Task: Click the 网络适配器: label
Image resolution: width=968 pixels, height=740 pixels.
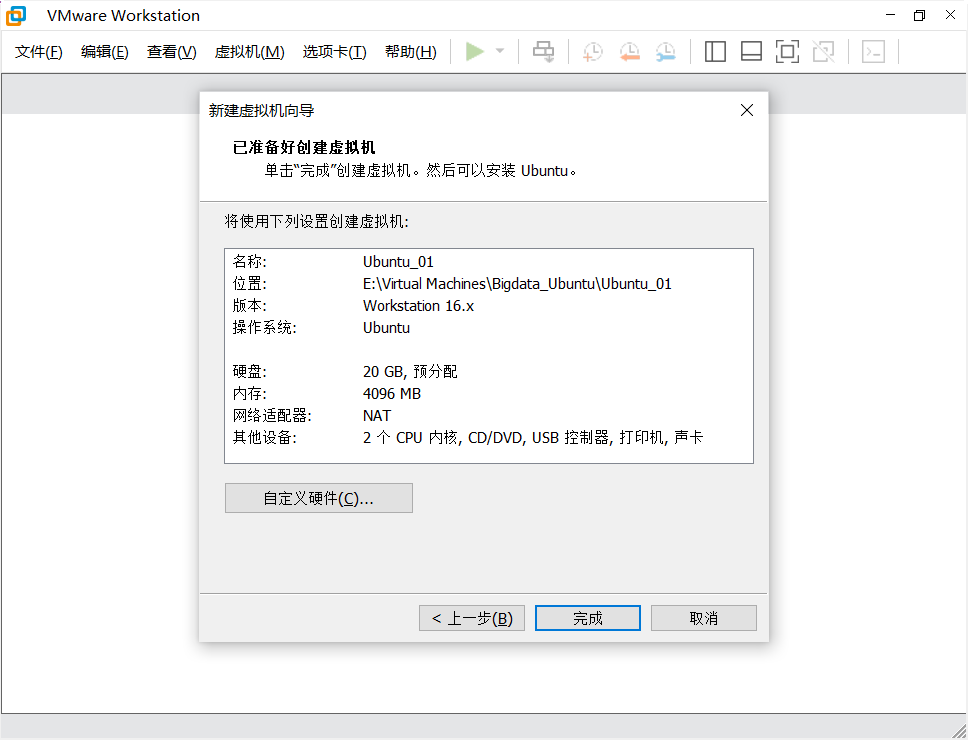Action: [272, 415]
